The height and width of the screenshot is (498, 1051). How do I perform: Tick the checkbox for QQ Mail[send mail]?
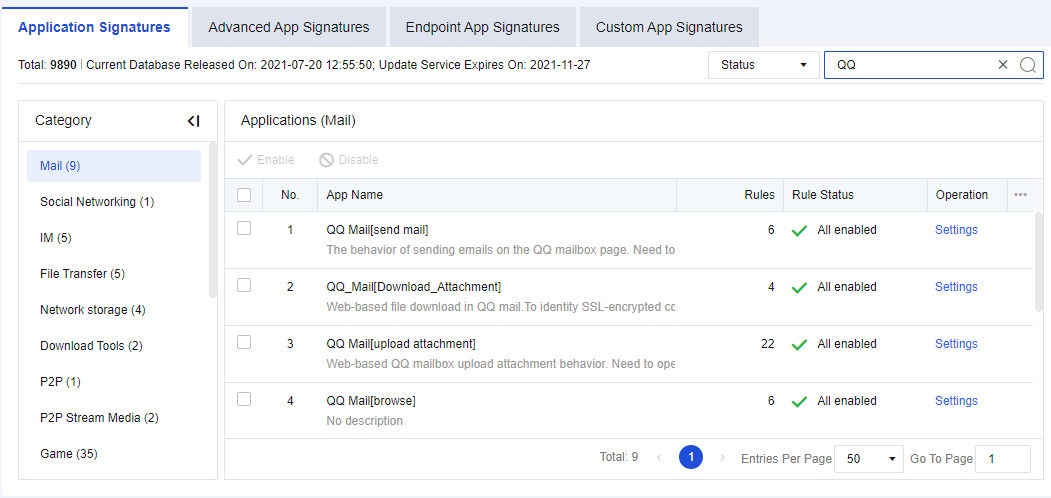click(244, 229)
